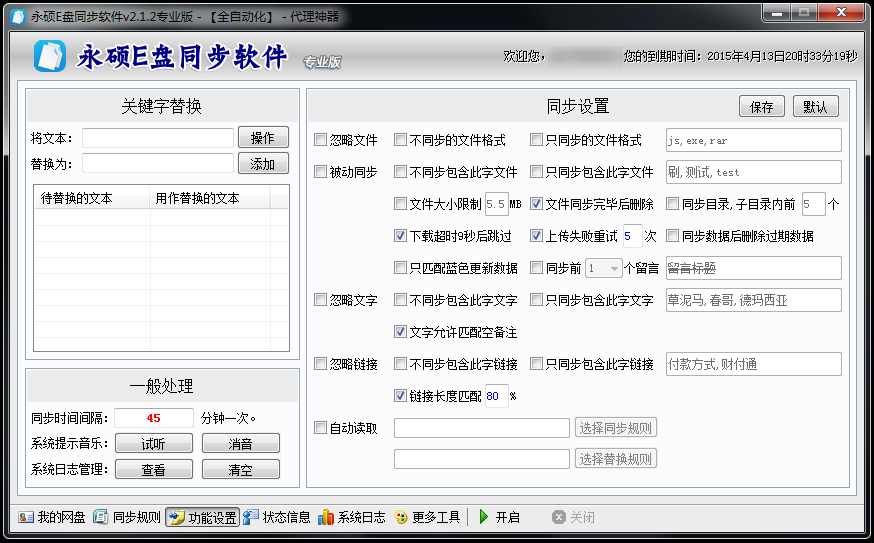The width and height of the screenshot is (874, 543).
Task: Click the 试听 music preview button
Action: click(153, 443)
